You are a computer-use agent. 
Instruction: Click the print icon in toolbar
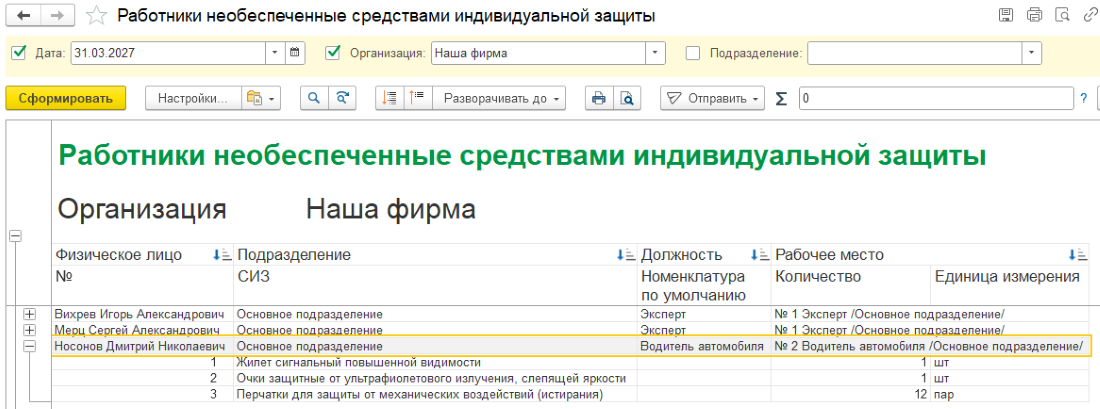(x=599, y=98)
